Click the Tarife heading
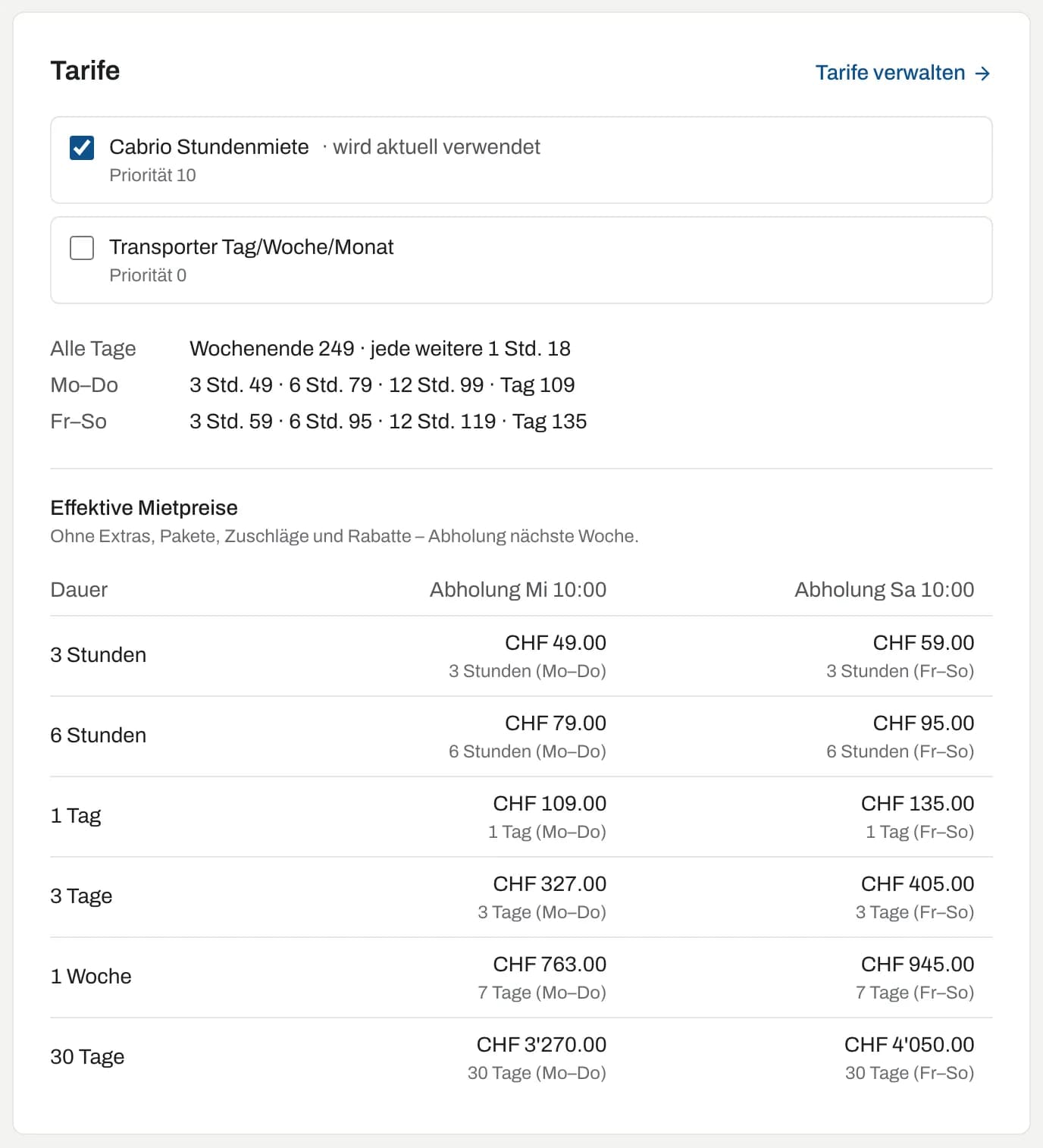The height and width of the screenshot is (1148, 1043). (x=85, y=71)
